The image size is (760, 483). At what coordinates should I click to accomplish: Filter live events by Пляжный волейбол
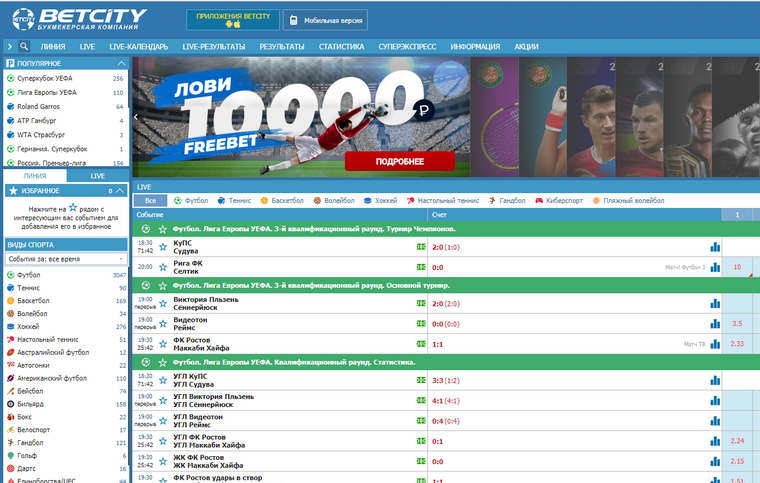628,201
